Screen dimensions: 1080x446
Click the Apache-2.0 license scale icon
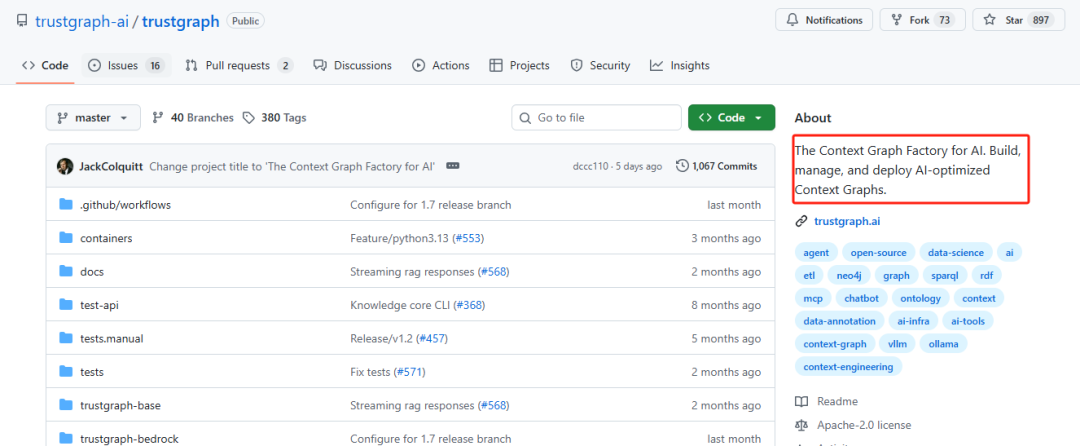coord(801,425)
